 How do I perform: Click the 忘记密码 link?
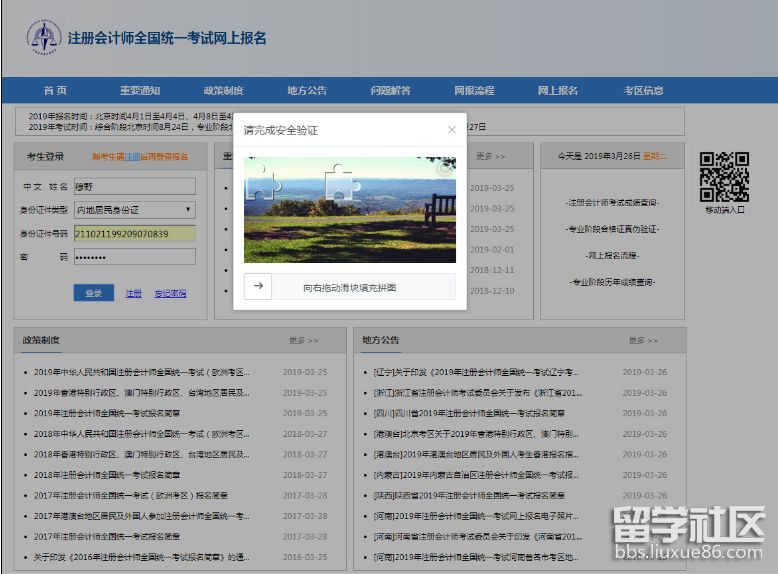coord(170,294)
